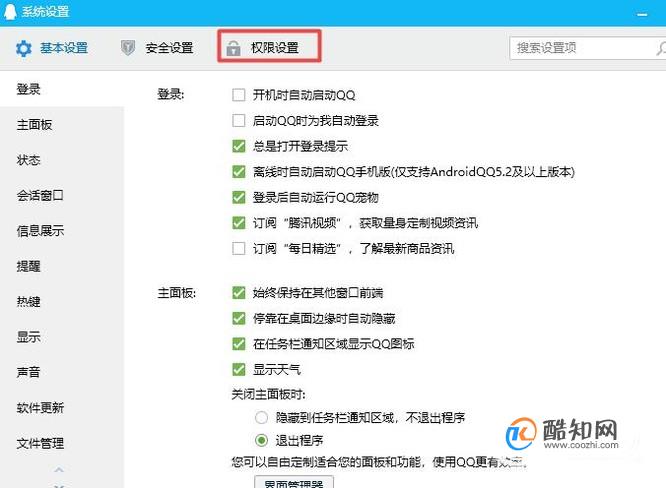Focus the 搜索设置项 search field

(588, 48)
